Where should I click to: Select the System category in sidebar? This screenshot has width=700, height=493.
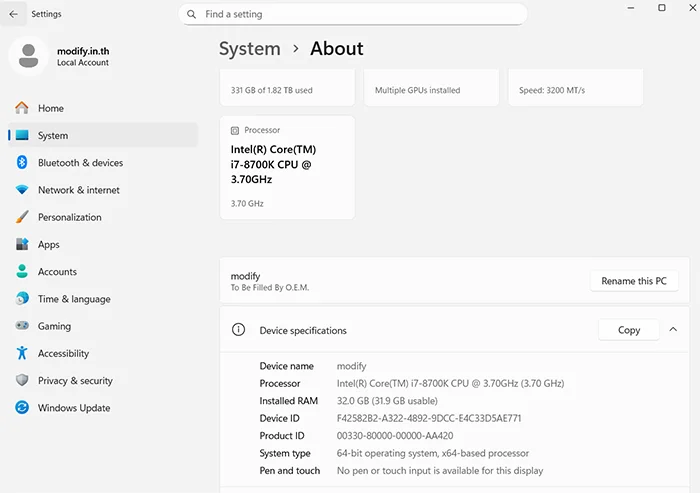(53, 136)
